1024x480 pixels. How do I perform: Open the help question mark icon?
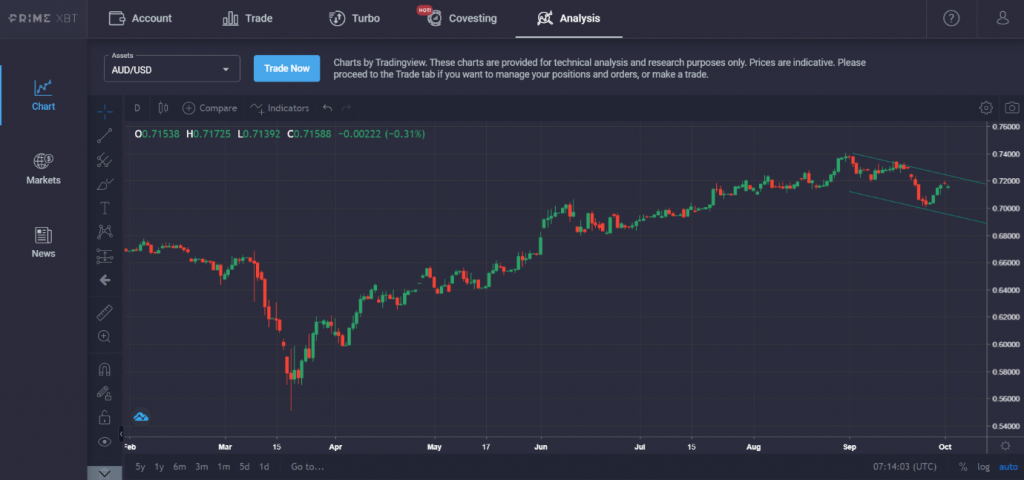coord(951,18)
